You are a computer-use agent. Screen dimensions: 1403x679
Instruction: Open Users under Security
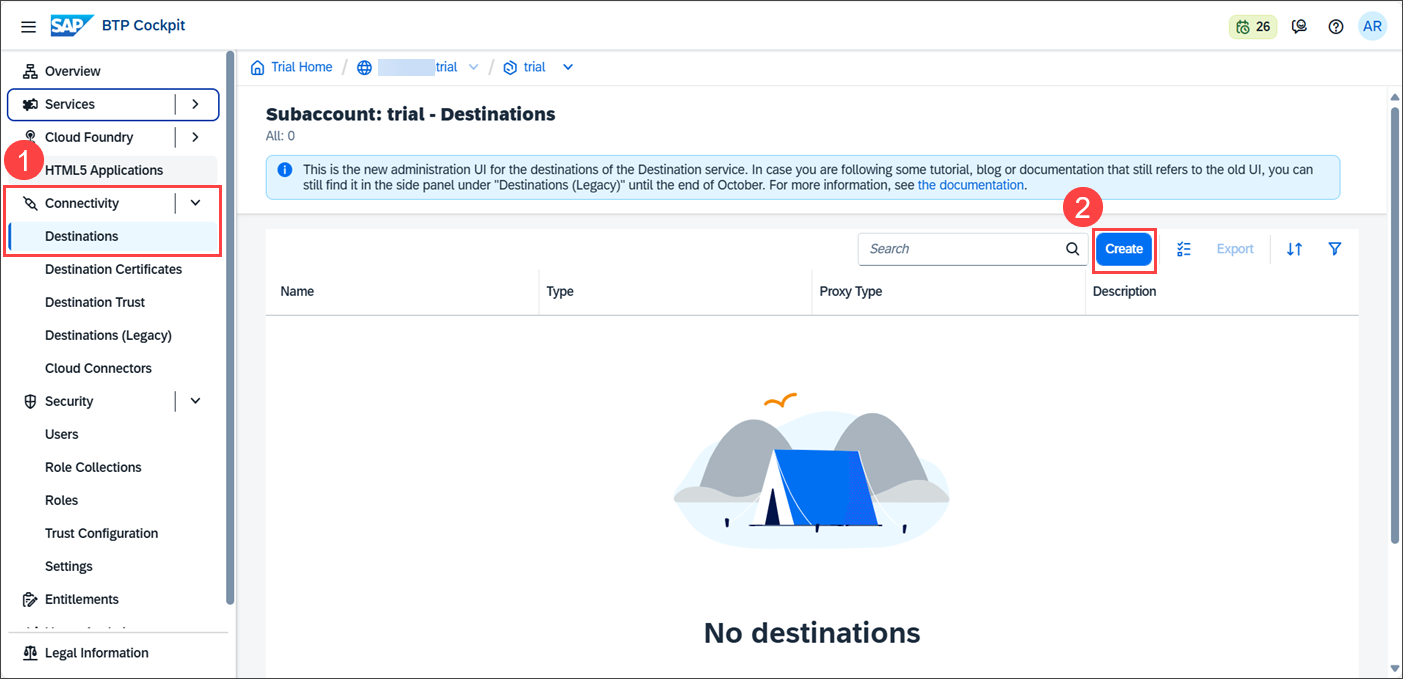click(61, 434)
